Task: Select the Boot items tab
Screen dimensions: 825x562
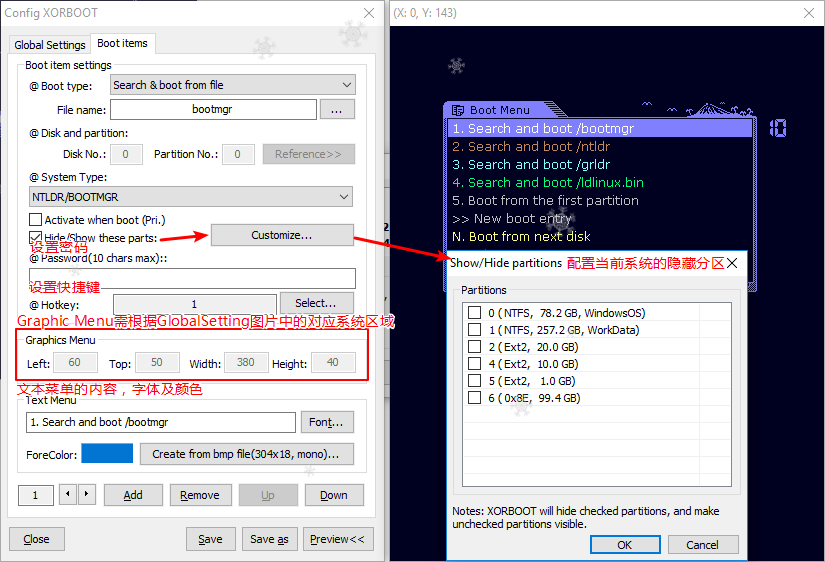Action: pyautogui.click(x=123, y=43)
